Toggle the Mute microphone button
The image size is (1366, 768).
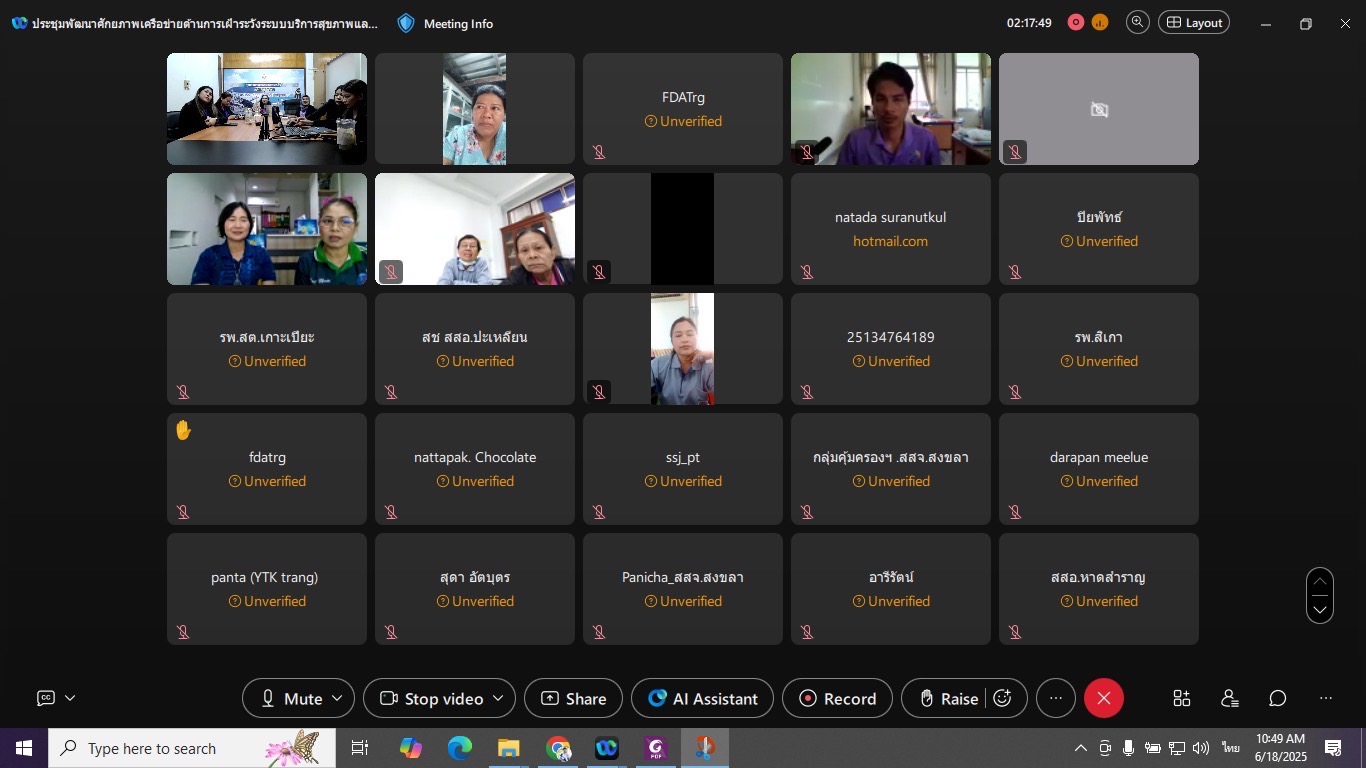[x=290, y=698]
